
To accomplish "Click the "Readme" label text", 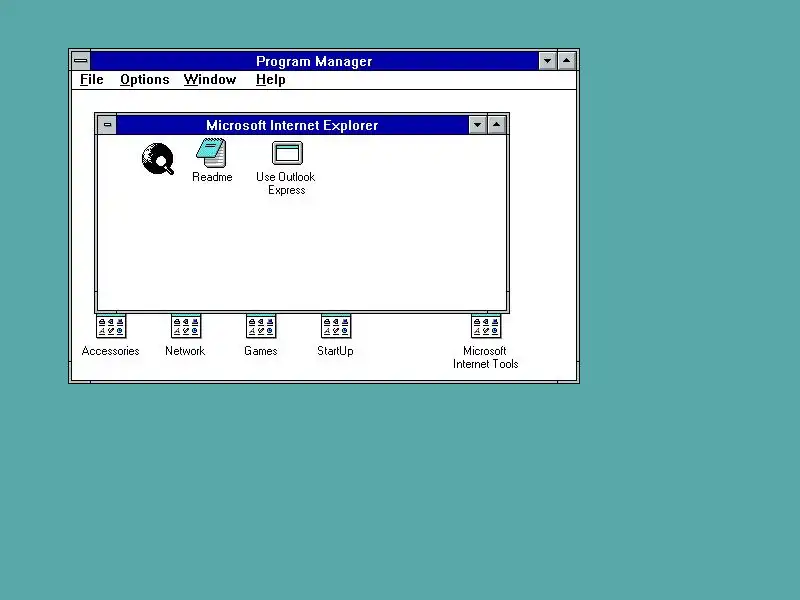I will coord(212,177).
